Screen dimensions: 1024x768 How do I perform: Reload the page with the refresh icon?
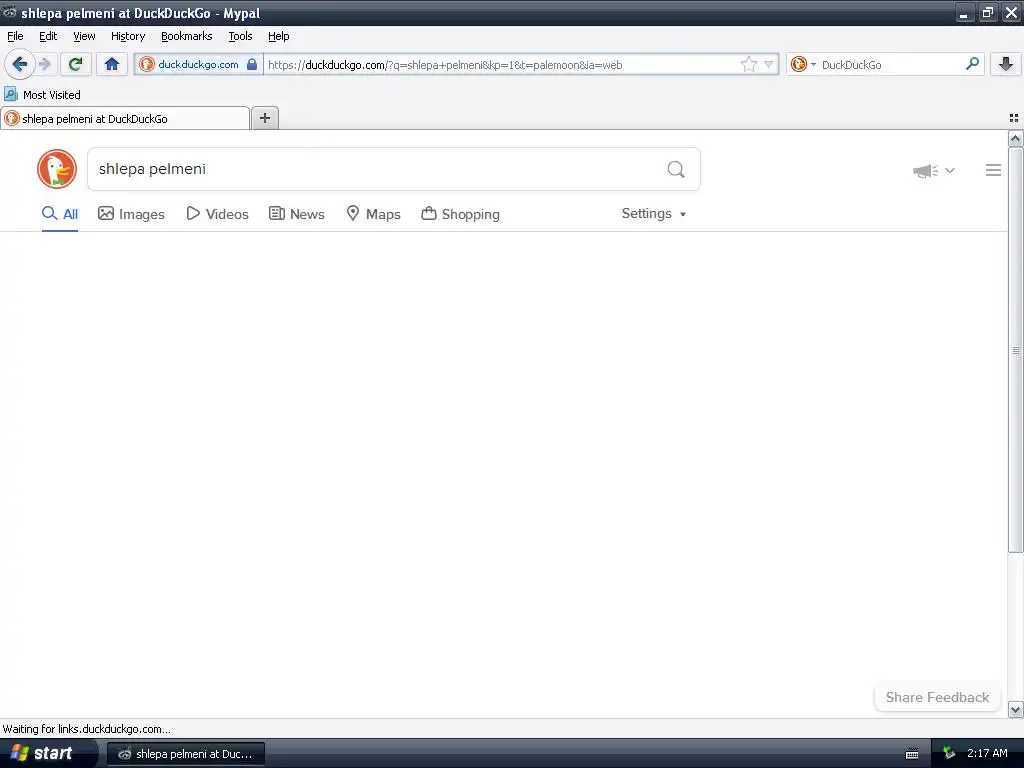click(75, 64)
